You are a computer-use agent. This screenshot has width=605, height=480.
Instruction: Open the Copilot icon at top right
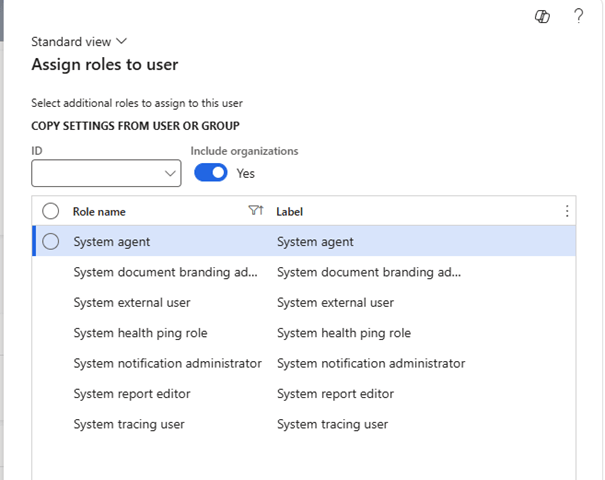[542, 17]
